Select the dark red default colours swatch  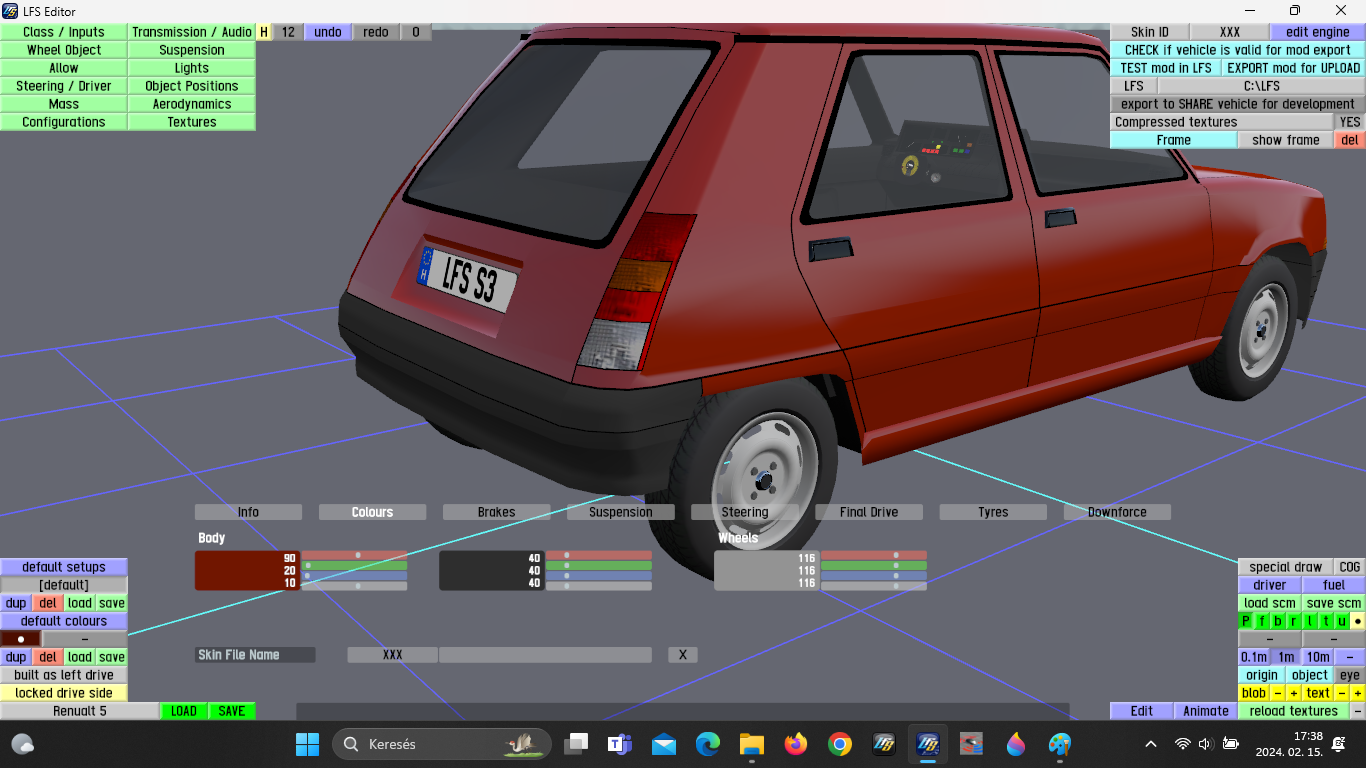(21, 639)
